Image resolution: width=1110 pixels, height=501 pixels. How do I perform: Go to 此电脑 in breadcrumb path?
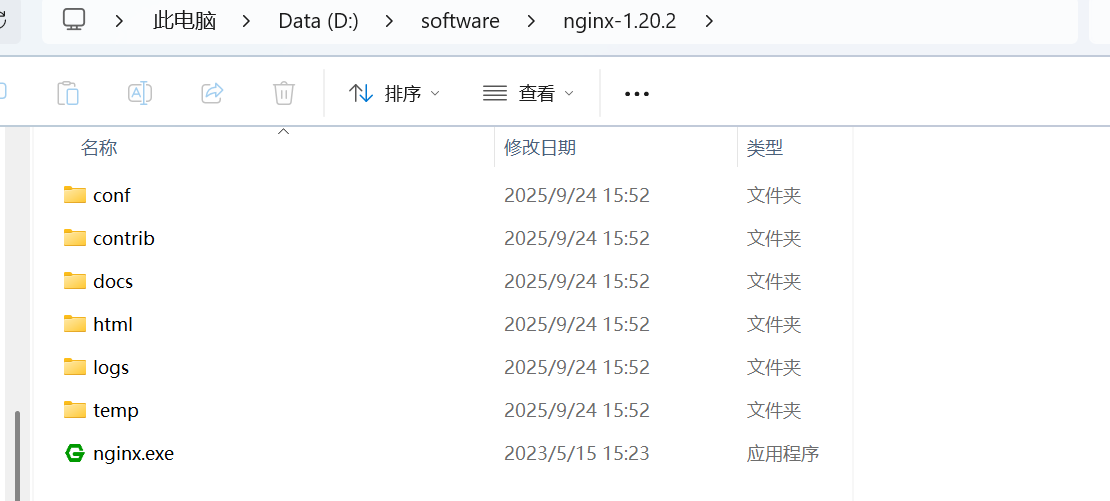coord(185,21)
